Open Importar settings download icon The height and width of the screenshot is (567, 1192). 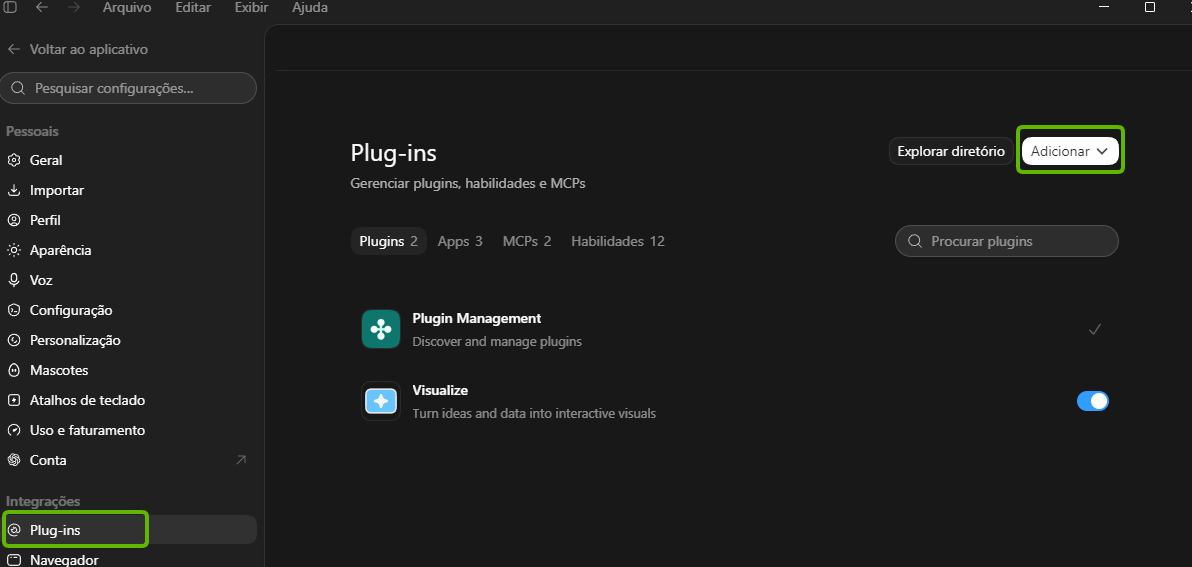pos(14,190)
